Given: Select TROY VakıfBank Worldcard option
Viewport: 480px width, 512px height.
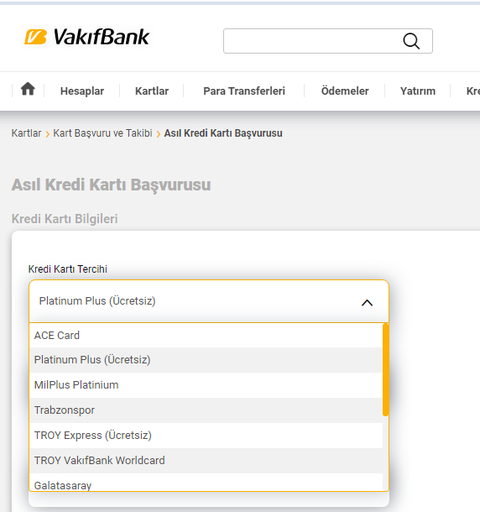Looking at the screenshot, I should pyautogui.click(x=206, y=461).
